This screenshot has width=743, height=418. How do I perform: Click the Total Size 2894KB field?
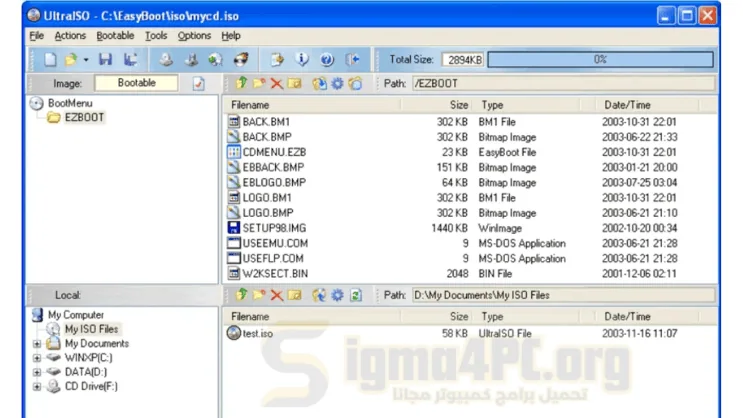[x=463, y=60]
